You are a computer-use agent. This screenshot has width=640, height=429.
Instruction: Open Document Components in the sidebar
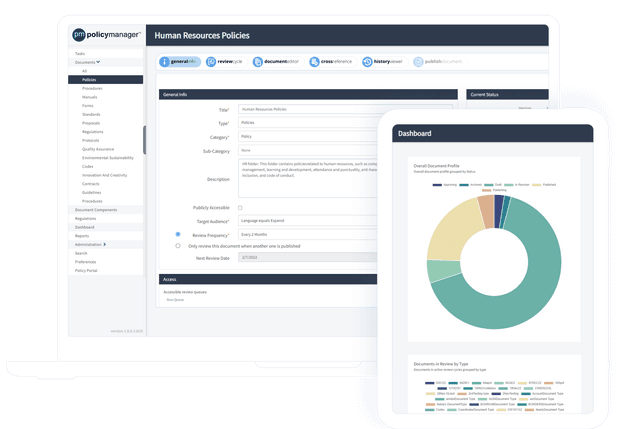pyautogui.click(x=96, y=210)
